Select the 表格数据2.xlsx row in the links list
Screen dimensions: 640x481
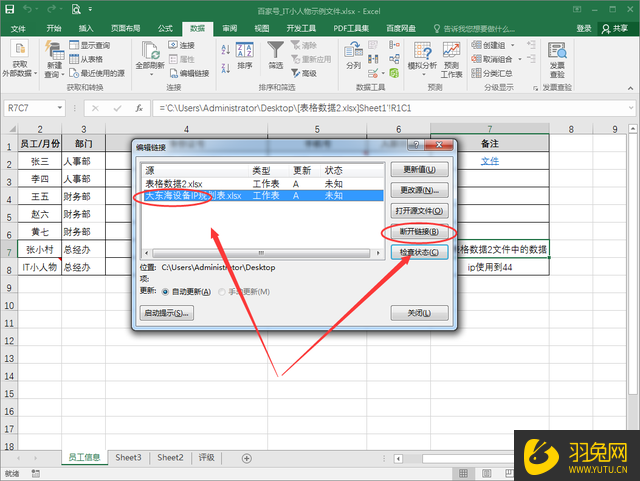pos(263,184)
